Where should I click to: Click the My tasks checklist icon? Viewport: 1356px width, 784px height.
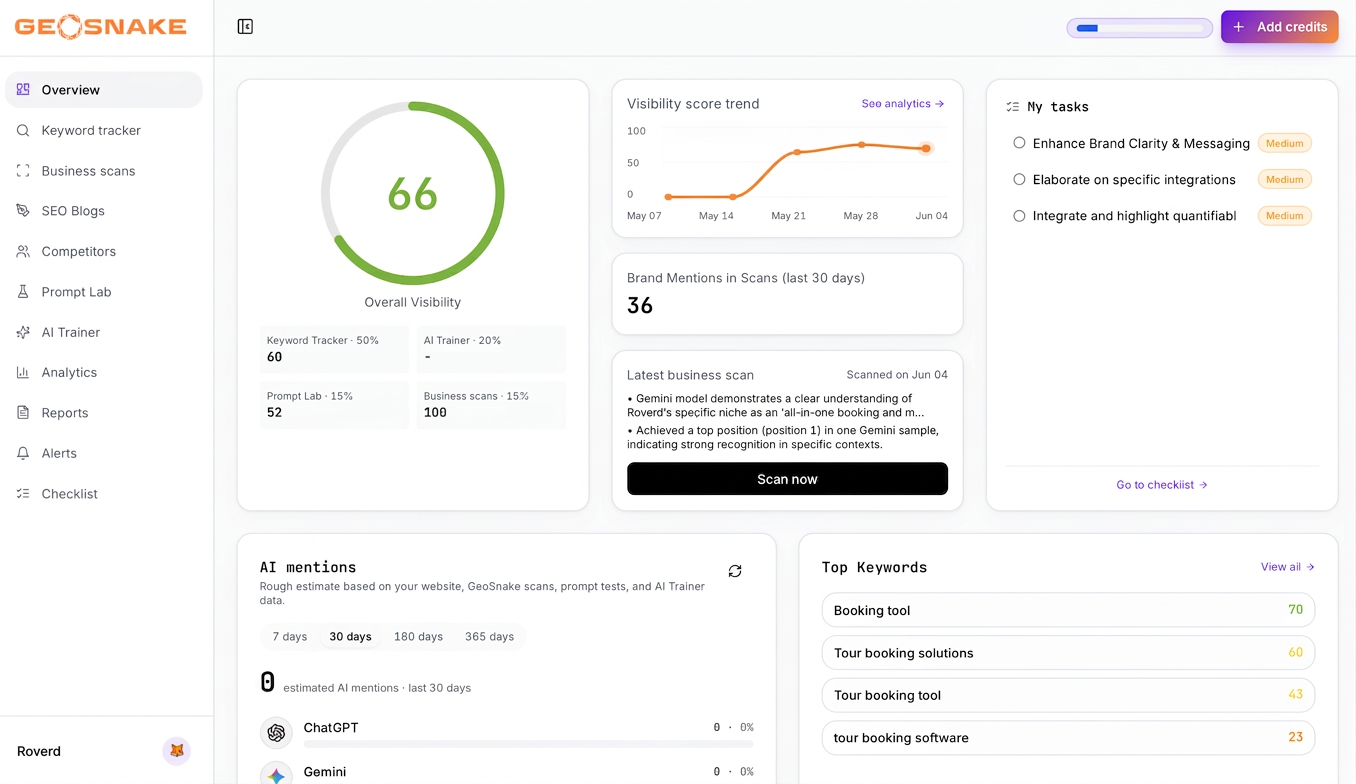[x=1013, y=107]
